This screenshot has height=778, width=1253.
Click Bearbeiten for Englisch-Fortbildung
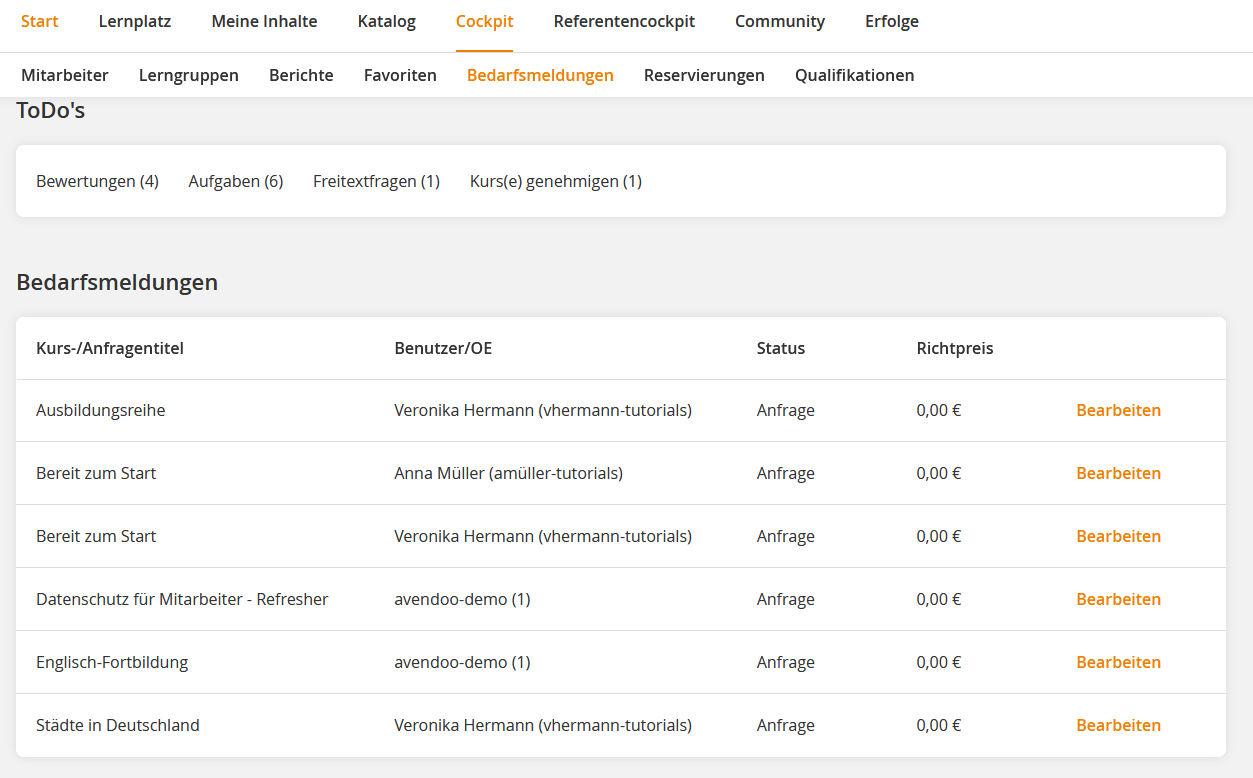tap(1118, 662)
